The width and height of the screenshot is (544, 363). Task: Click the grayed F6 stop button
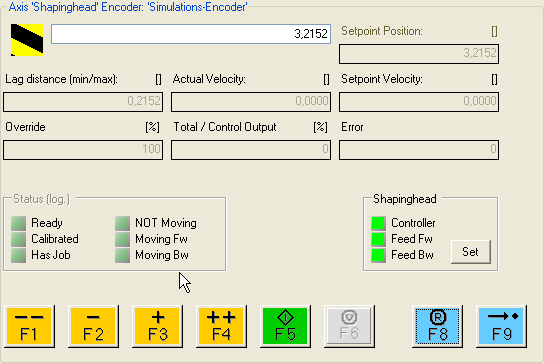tap(349, 326)
